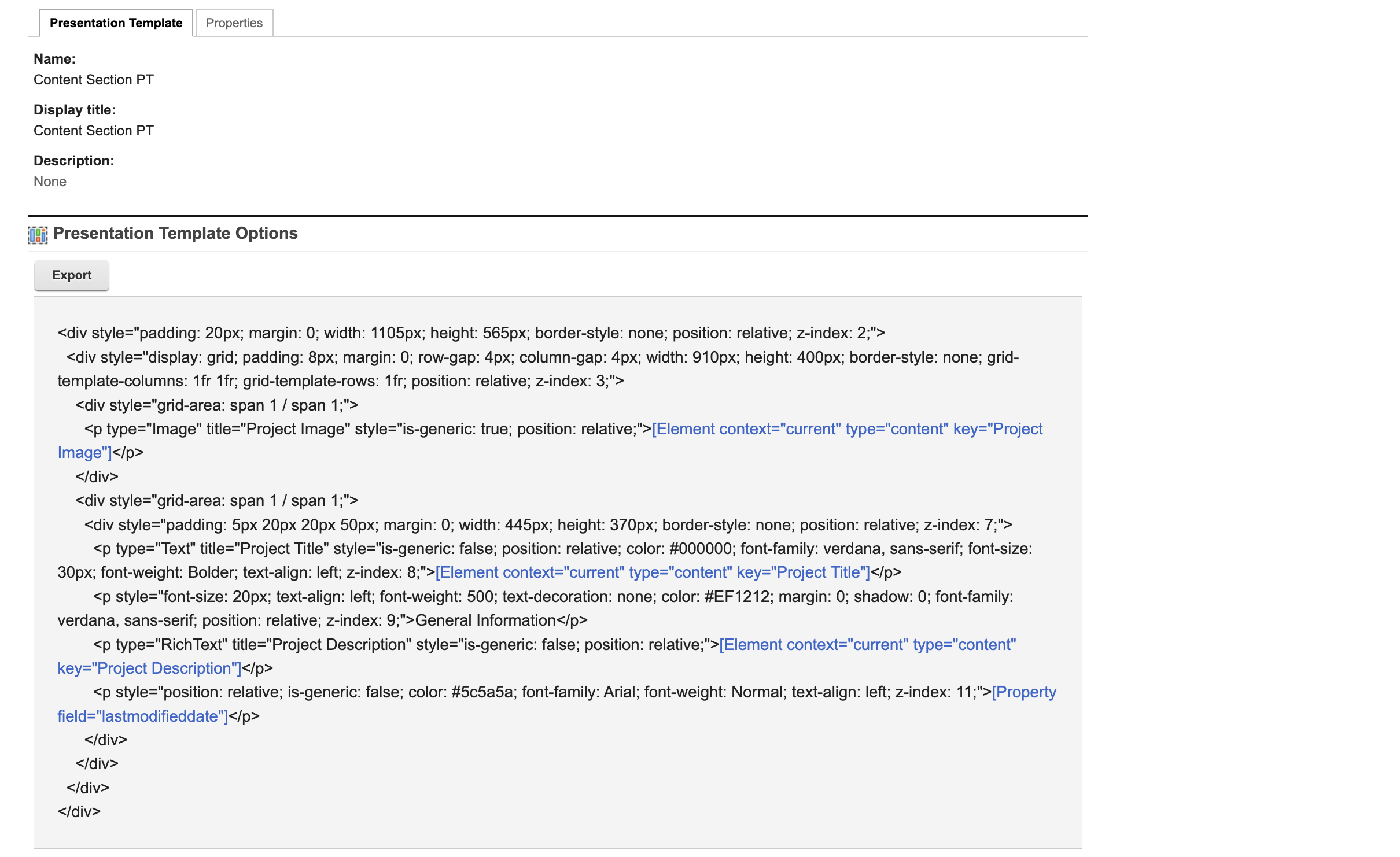Click the Content Section PT name value
This screenshot has width=1400, height=857.
(x=94, y=80)
